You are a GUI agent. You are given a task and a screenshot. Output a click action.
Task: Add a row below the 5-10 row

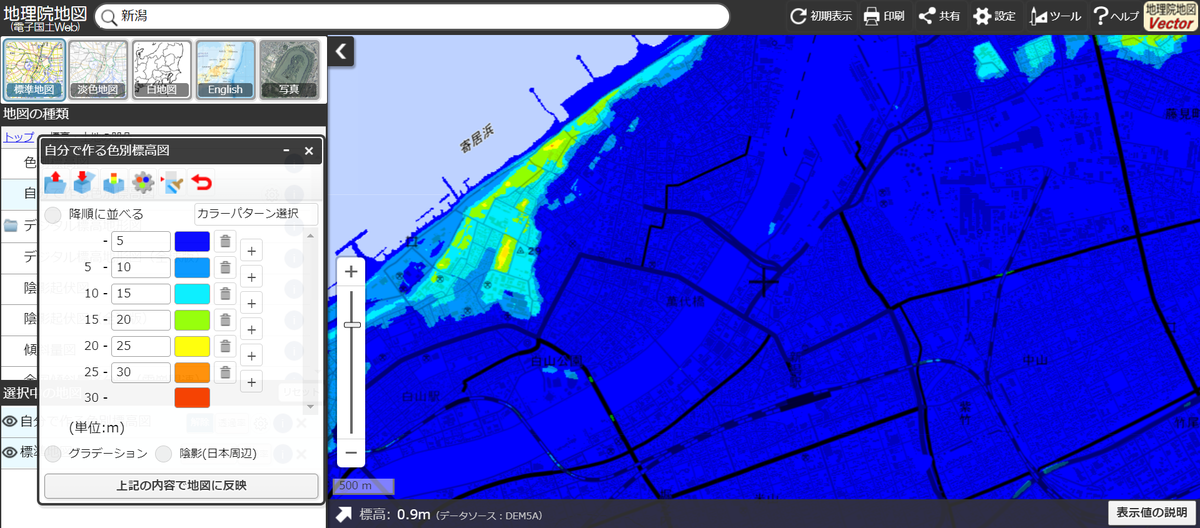tap(252, 278)
